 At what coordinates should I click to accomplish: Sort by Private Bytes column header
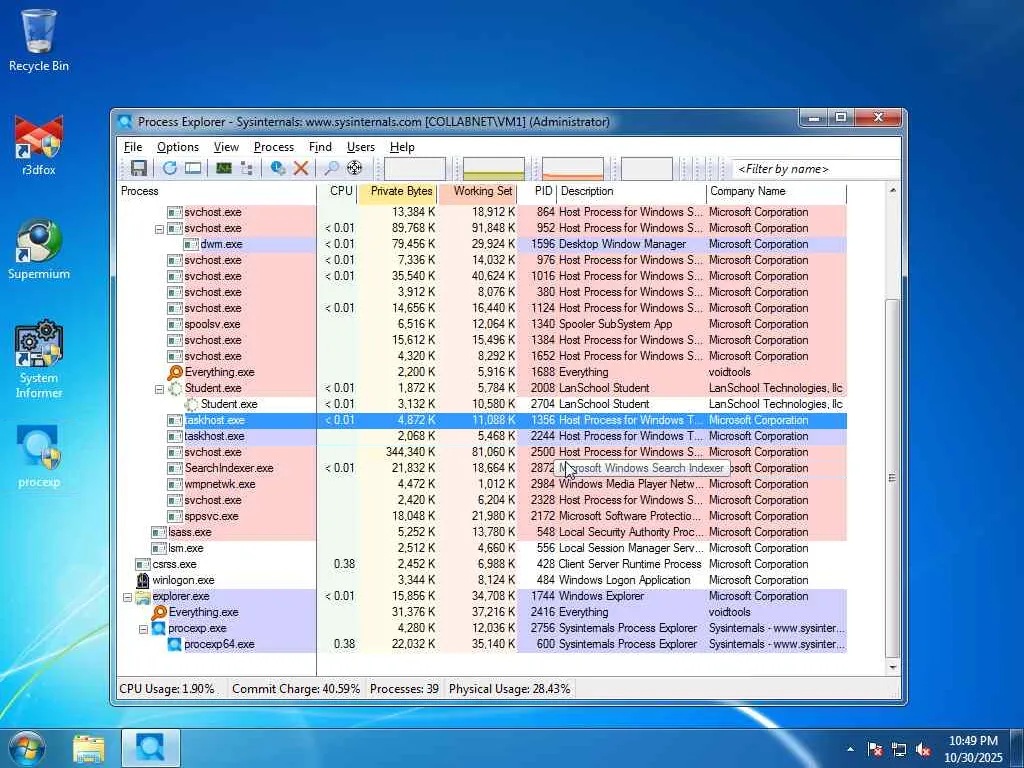[398, 191]
